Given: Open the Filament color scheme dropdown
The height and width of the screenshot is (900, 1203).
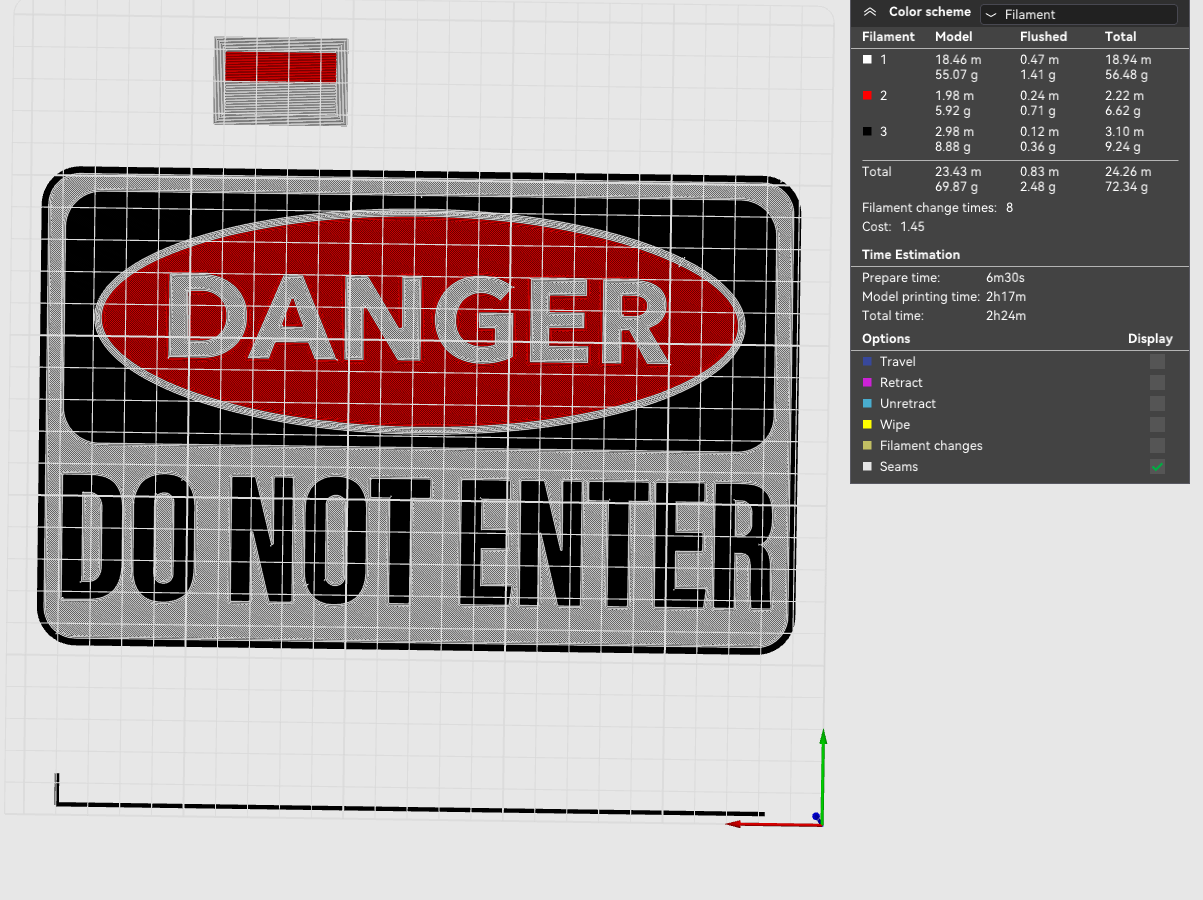Looking at the screenshot, I should pos(1078,14).
